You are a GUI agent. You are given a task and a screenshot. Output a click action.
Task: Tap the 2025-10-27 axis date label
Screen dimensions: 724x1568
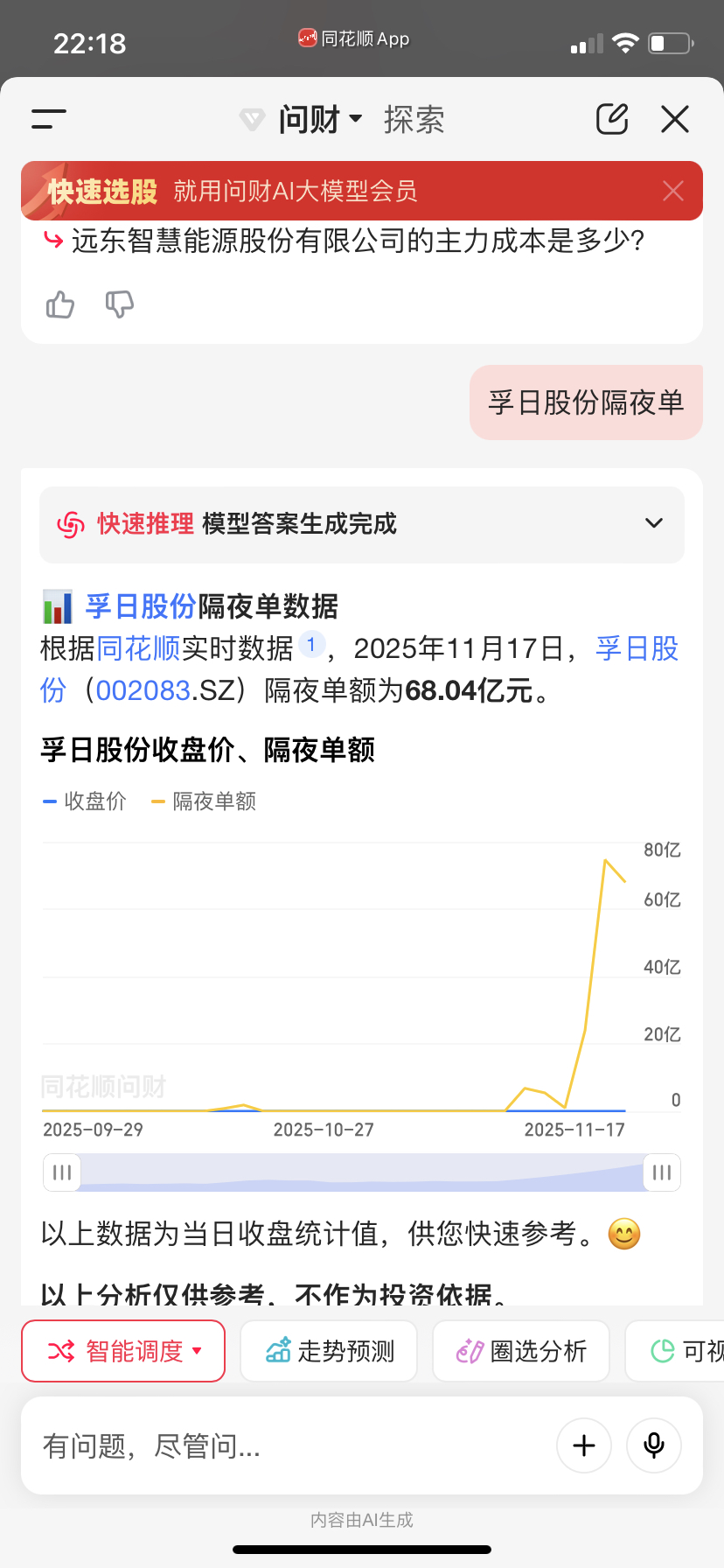[x=324, y=1130]
